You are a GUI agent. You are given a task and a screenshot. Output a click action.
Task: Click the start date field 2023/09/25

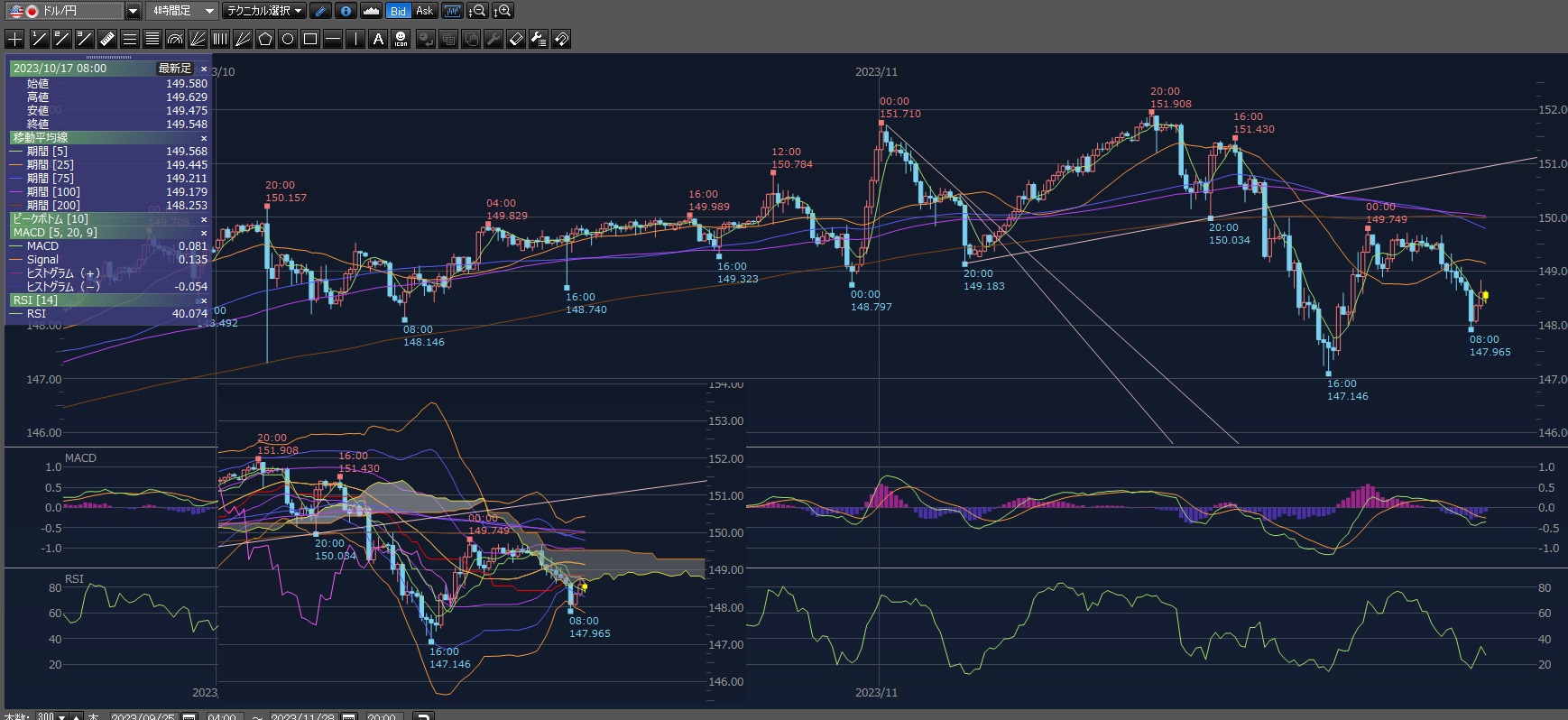143,717
